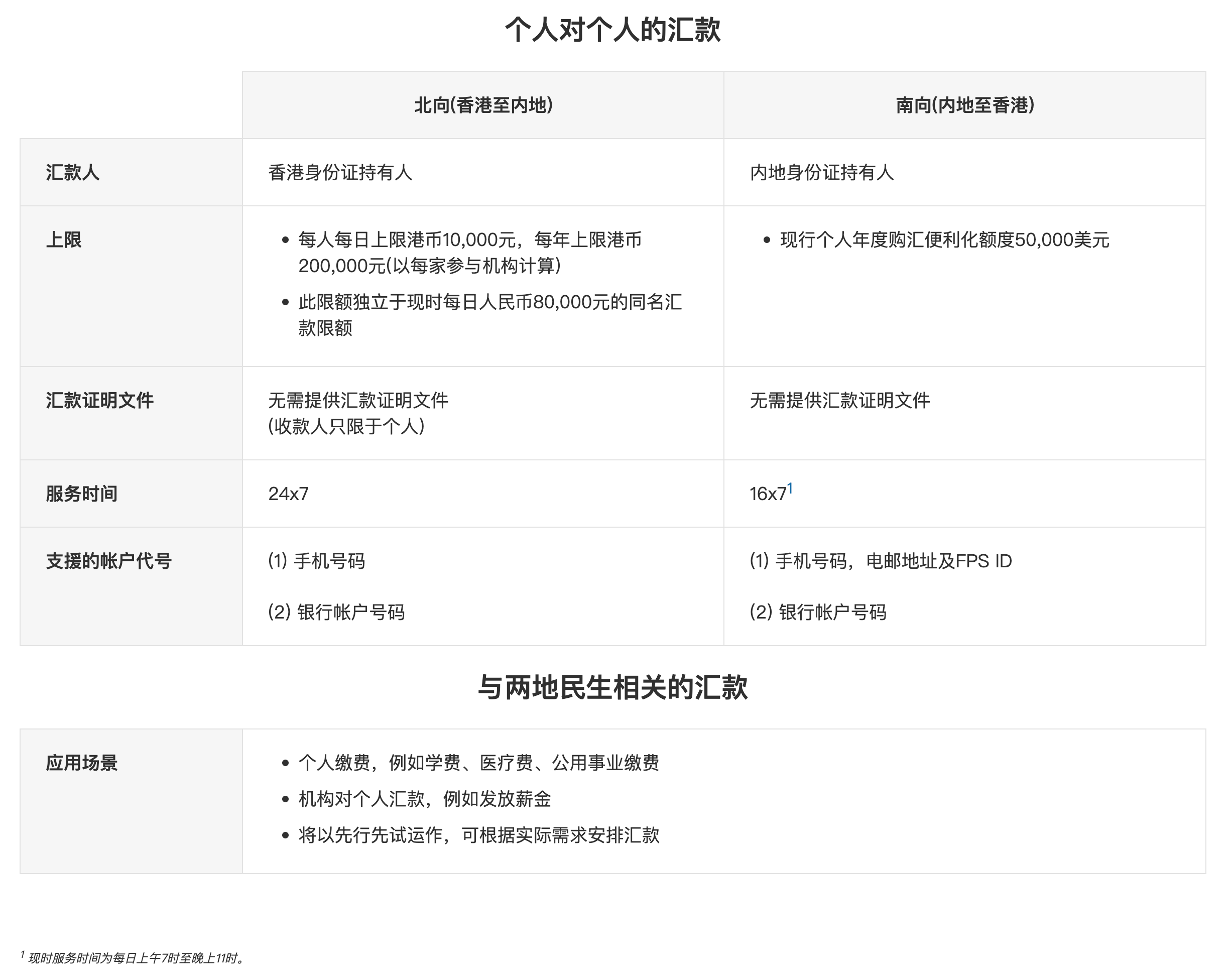The image size is (1232, 979).
Task: Click the 南向(内地至香港) column header
Action: point(964,105)
